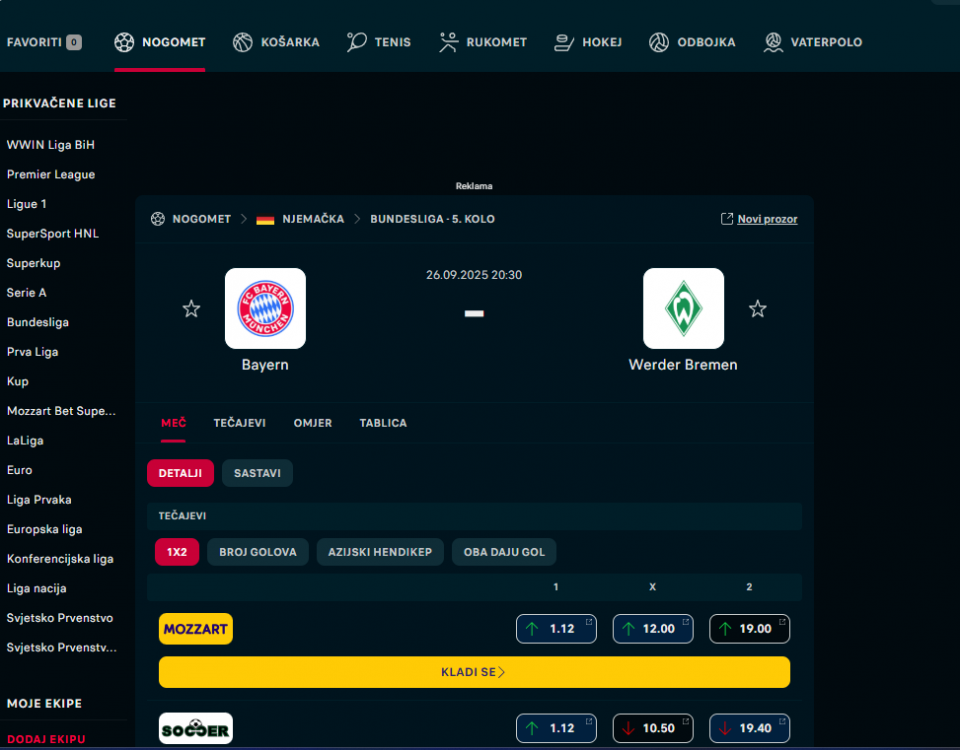The width and height of the screenshot is (960, 750).
Task: Click the Dodaj ekipu link
Action: (46, 739)
